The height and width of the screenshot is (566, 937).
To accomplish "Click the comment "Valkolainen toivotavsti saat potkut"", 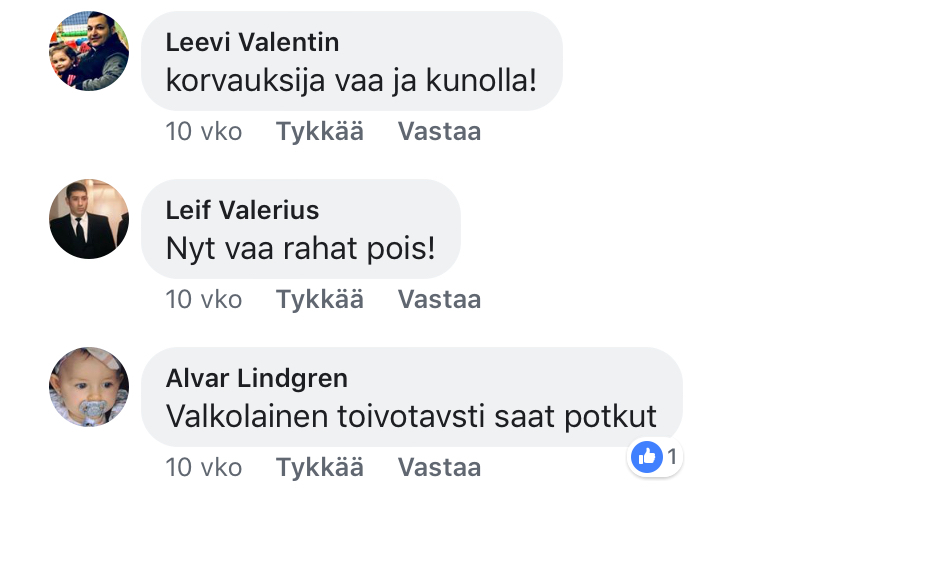I will click(411, 416).
